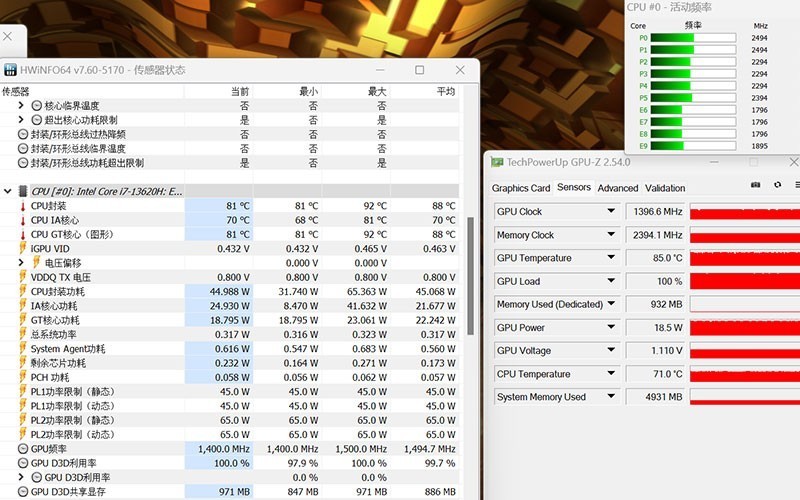Click the lightning icon beside iGPU VID
The image size is (800, 500).
[23, 249]
